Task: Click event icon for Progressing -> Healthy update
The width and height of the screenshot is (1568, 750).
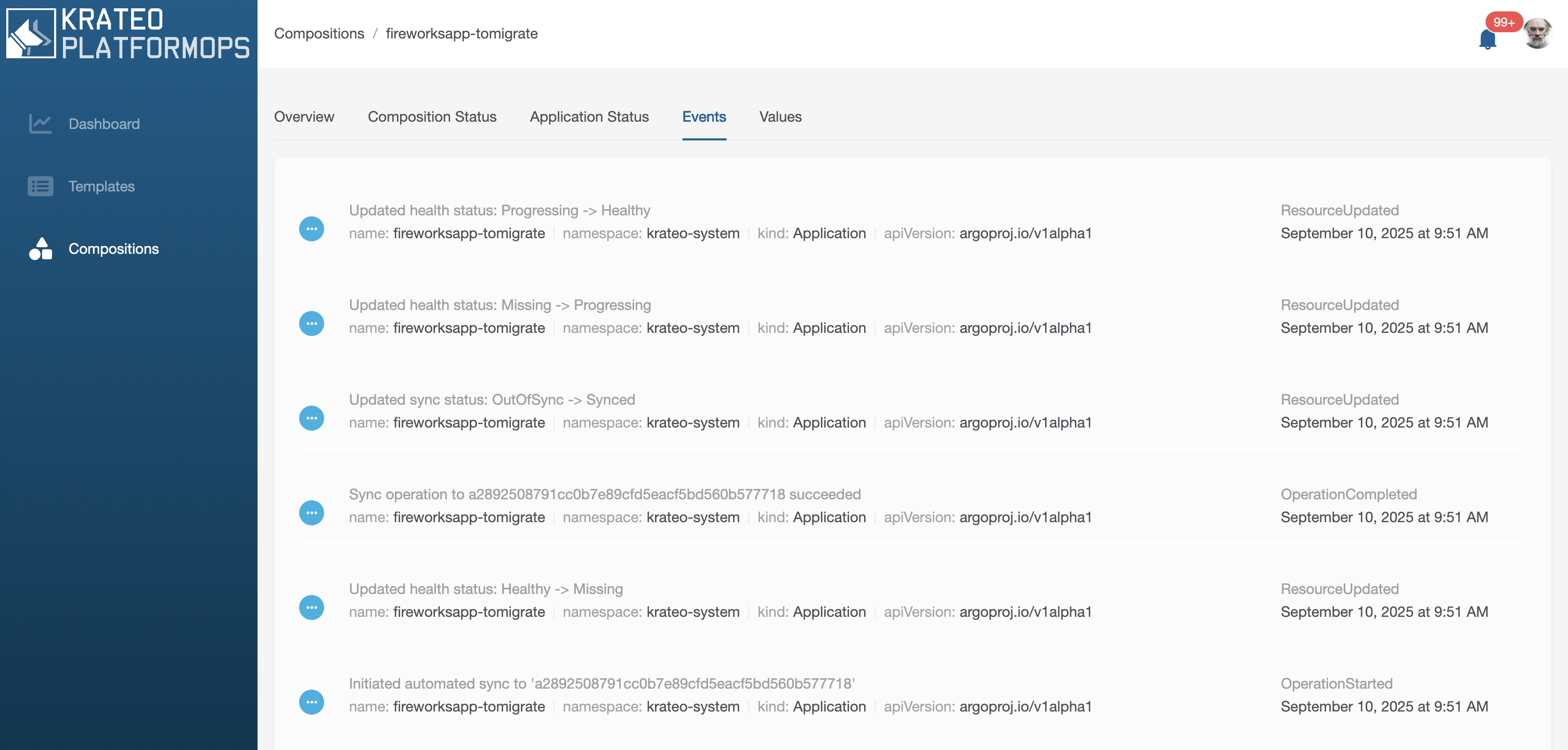Action: tap(311, 229)
